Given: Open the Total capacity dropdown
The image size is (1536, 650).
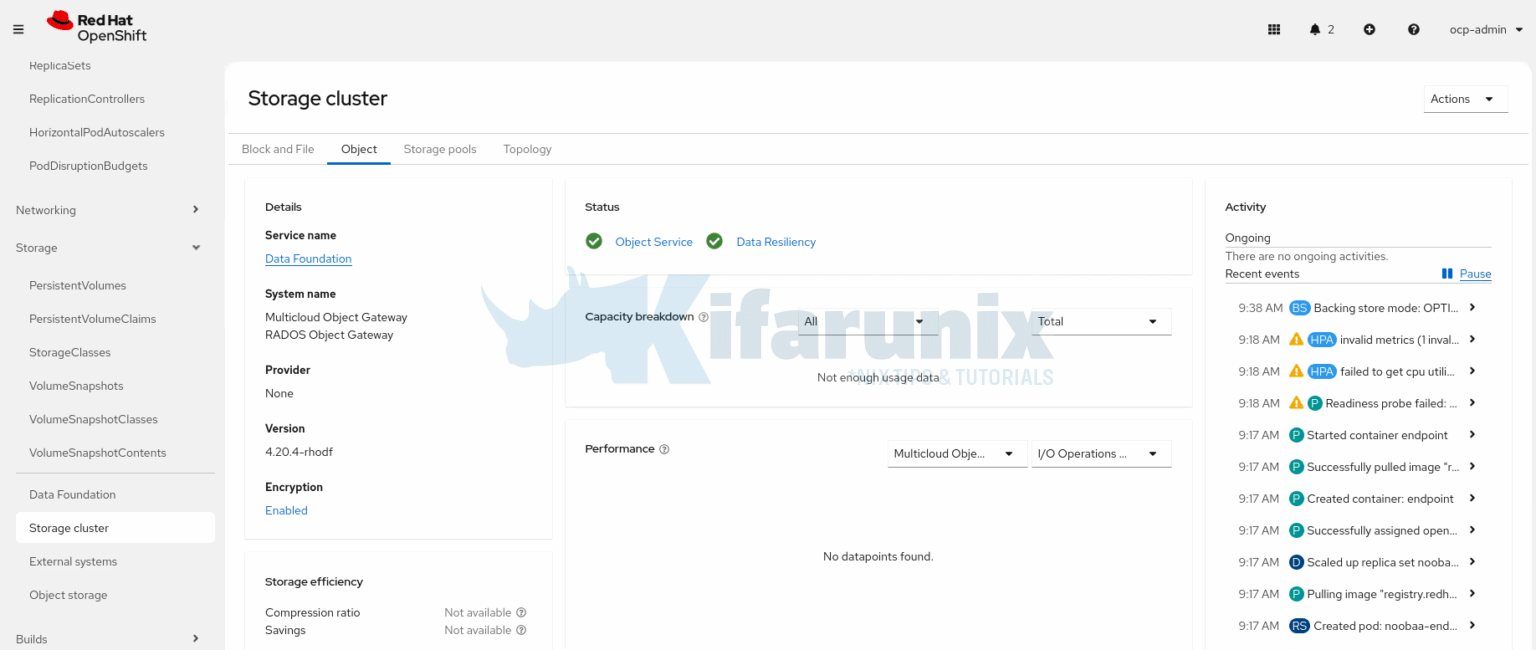Looking at the screenshot, I should click(x=1101, y=321).
